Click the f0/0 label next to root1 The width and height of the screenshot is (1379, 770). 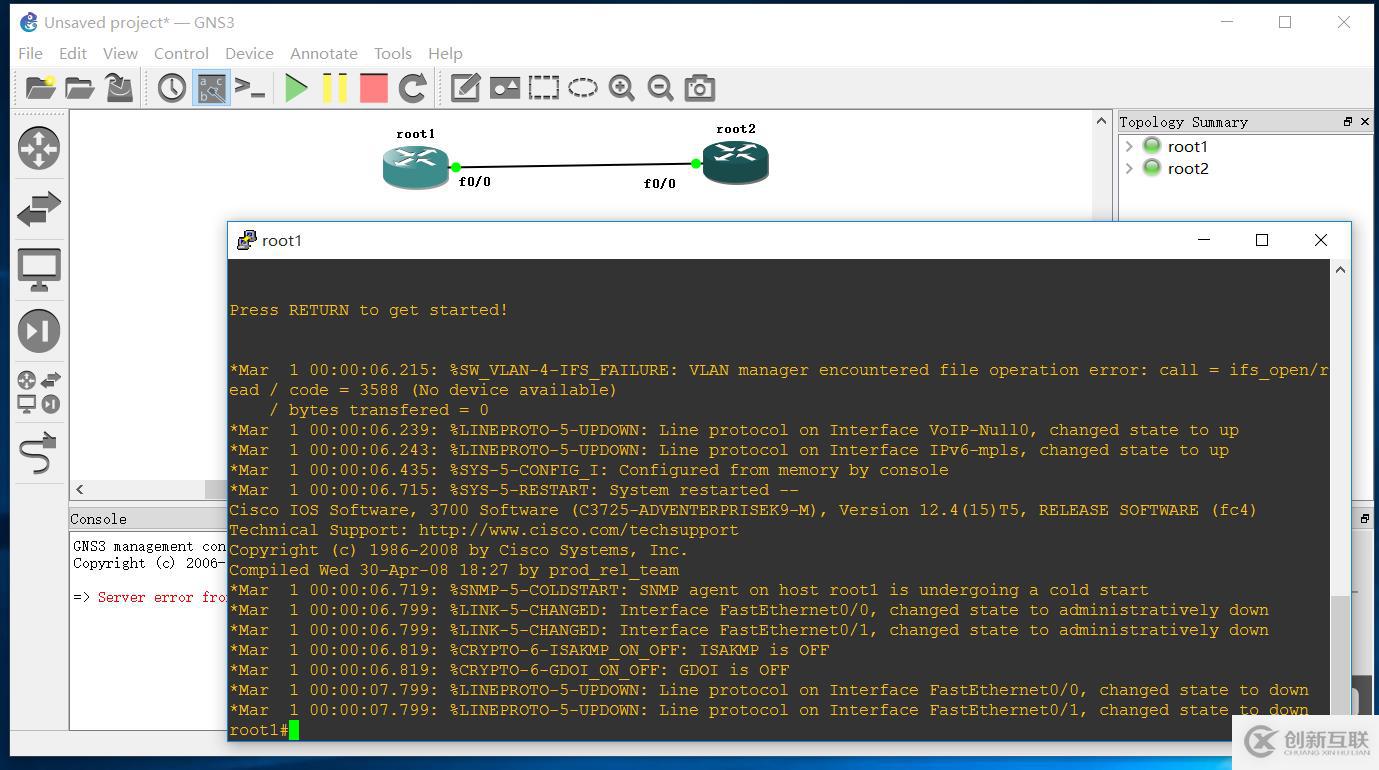[475, 182]
